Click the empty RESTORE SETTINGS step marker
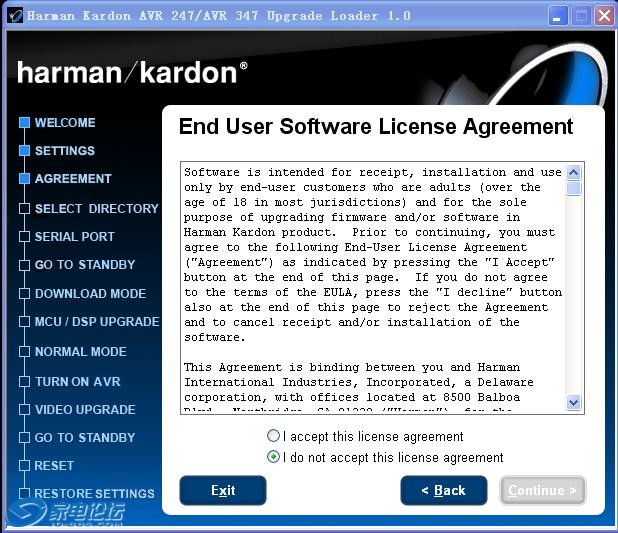618x533 pixels. [24, 494]
